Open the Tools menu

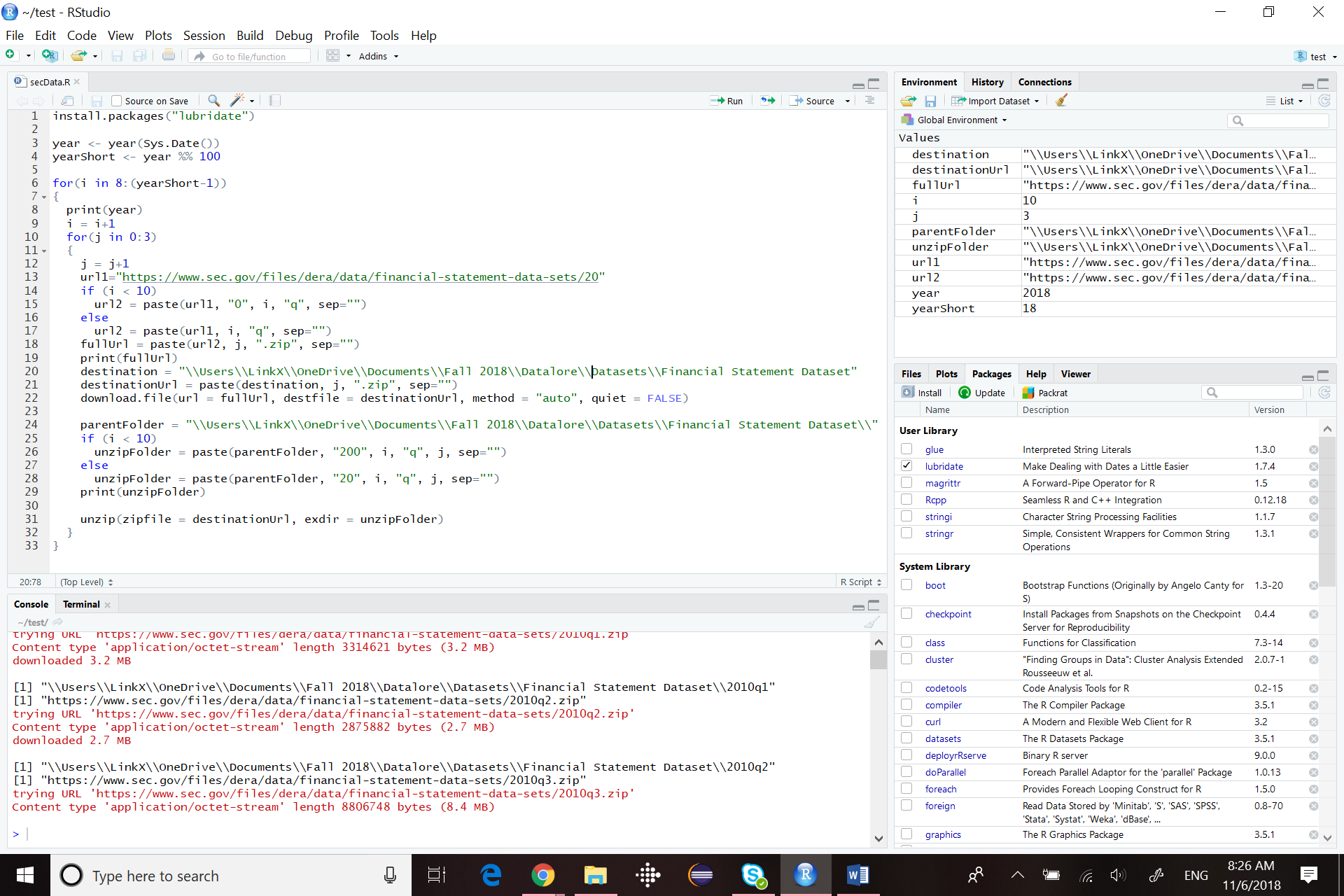[384, 36]
